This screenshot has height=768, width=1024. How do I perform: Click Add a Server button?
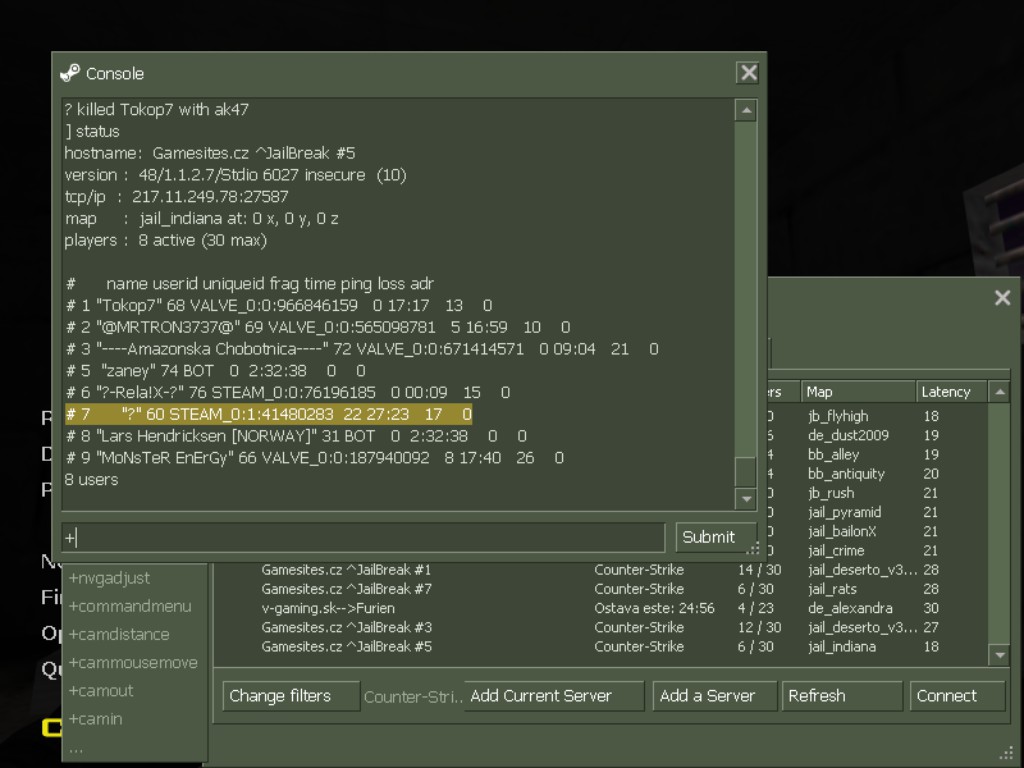[714, 696]
